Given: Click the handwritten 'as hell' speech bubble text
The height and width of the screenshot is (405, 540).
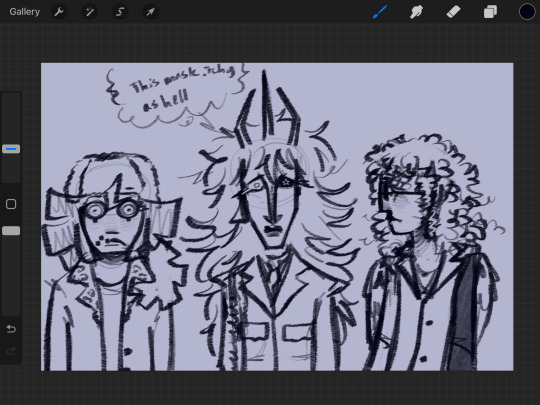Looking at the screenshot, I should pyautogui.click(x=166, y=101).
